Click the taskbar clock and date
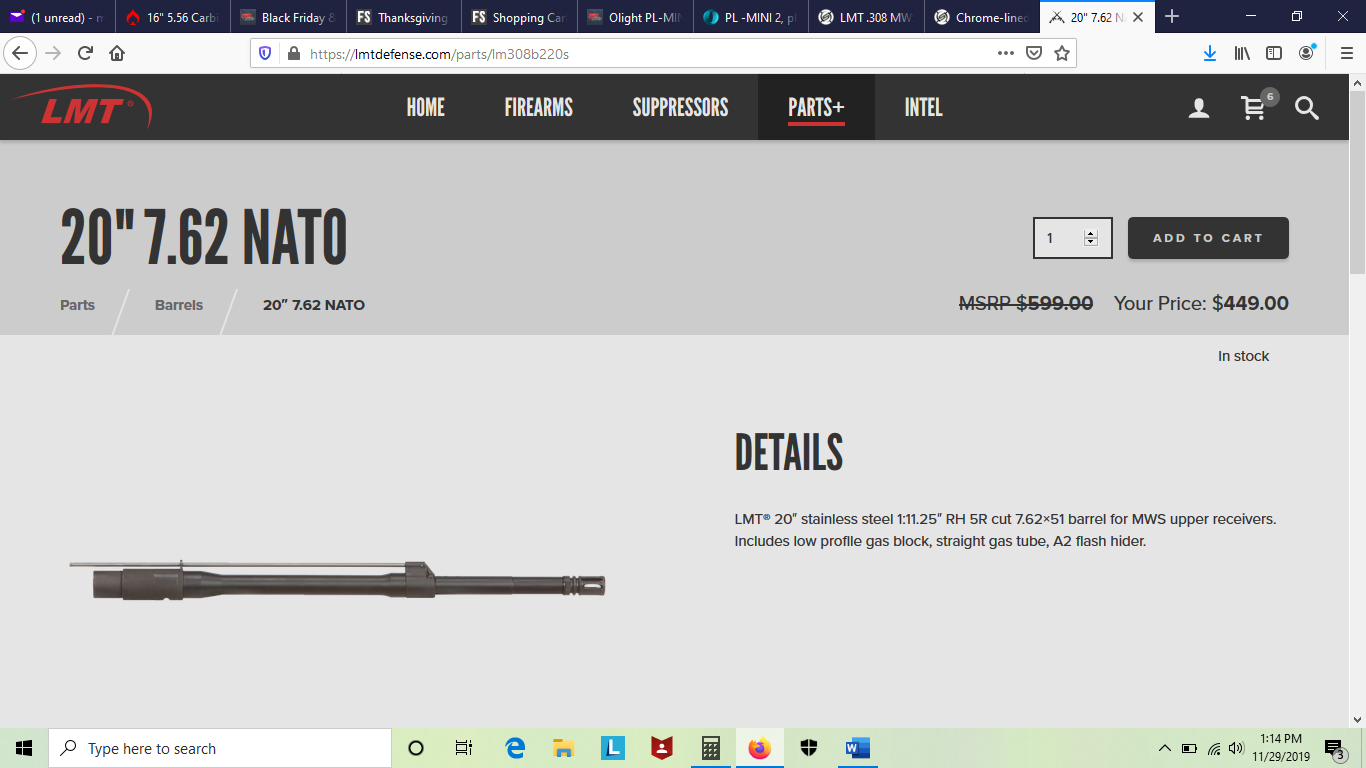 pos(1281,748)
